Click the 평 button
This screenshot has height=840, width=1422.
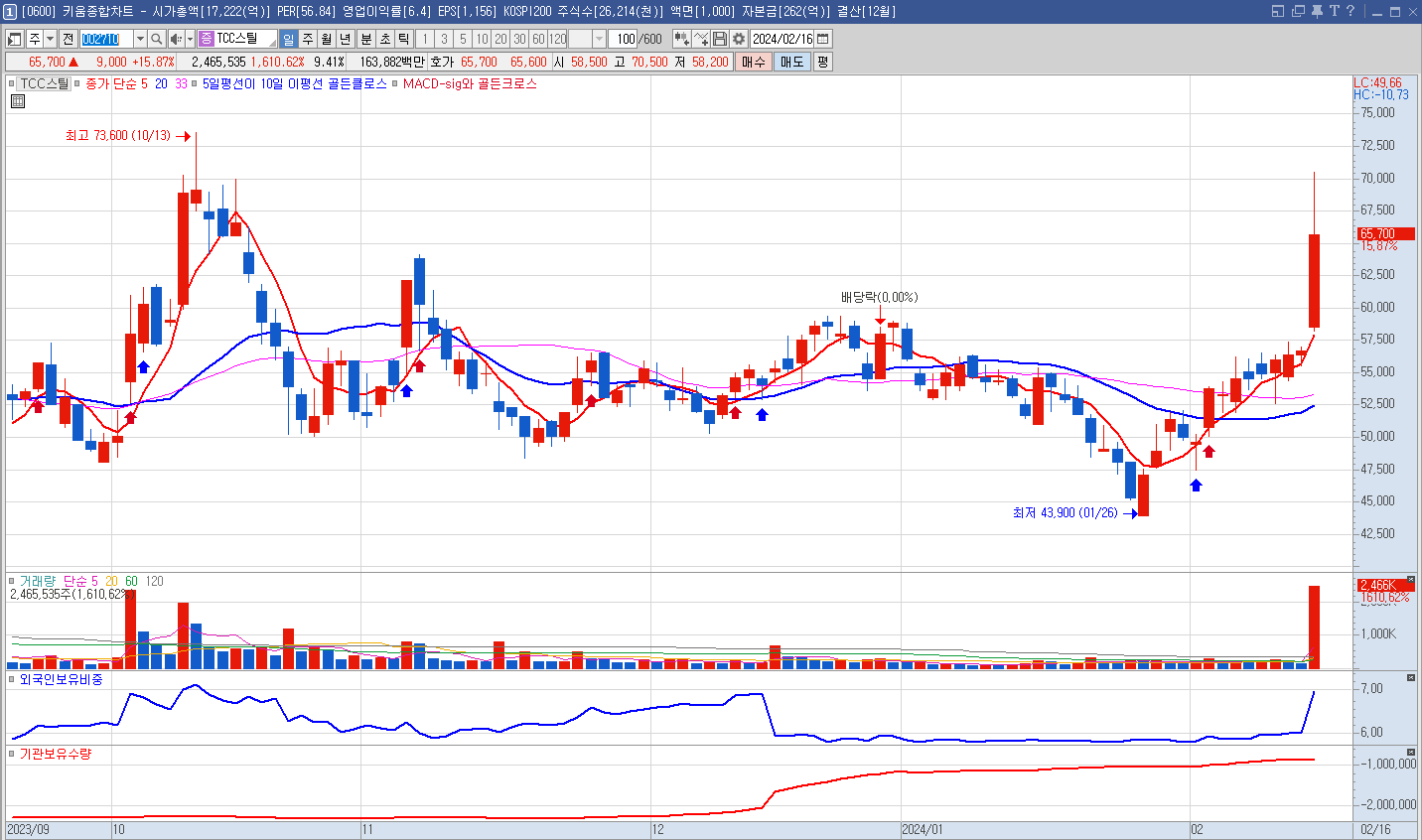tap(822, 62)
